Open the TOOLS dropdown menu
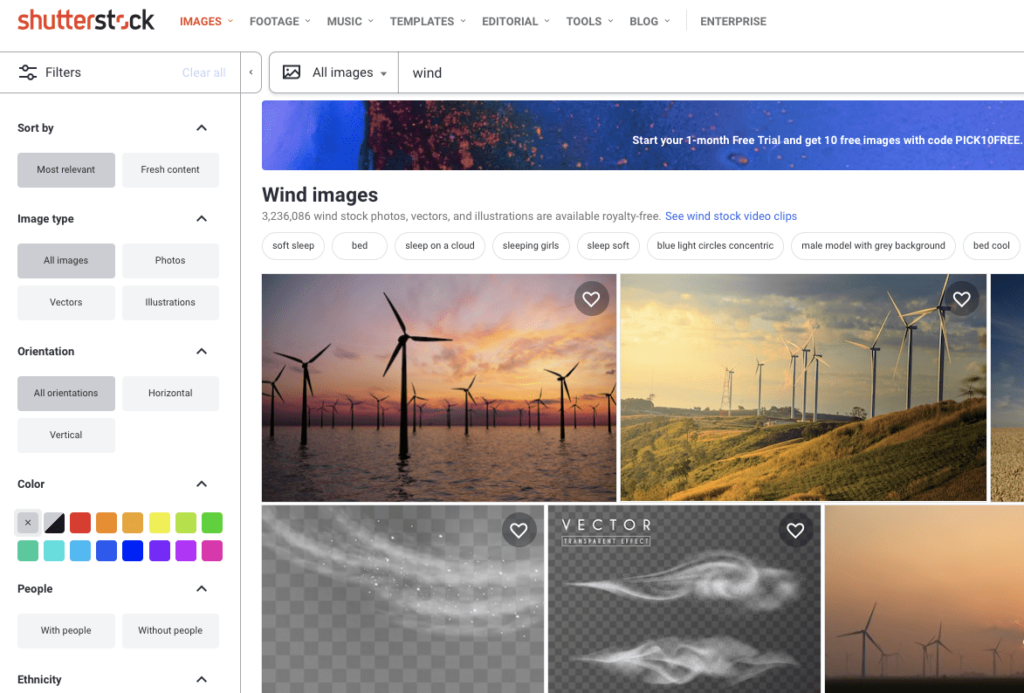The height and width of the screenshot is (693, 1024). pyautogui.click(x=583, y=20)
